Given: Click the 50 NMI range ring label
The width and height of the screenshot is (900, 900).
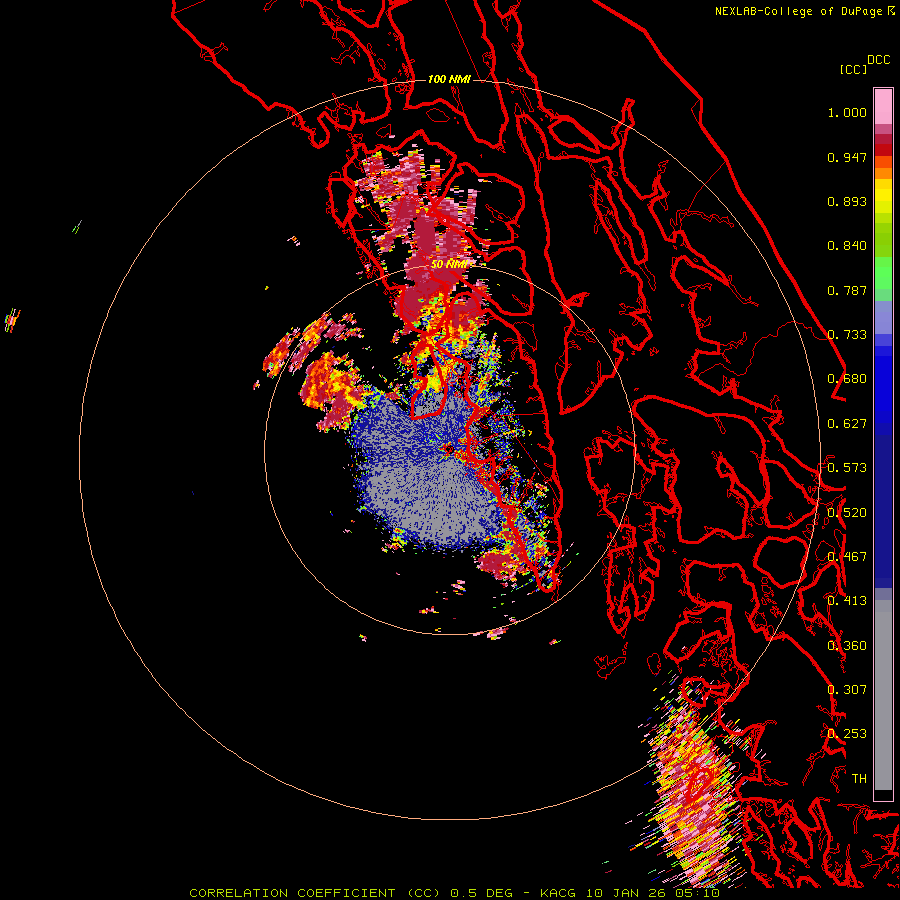Looking at the screenshot, I should pos(449,265).
